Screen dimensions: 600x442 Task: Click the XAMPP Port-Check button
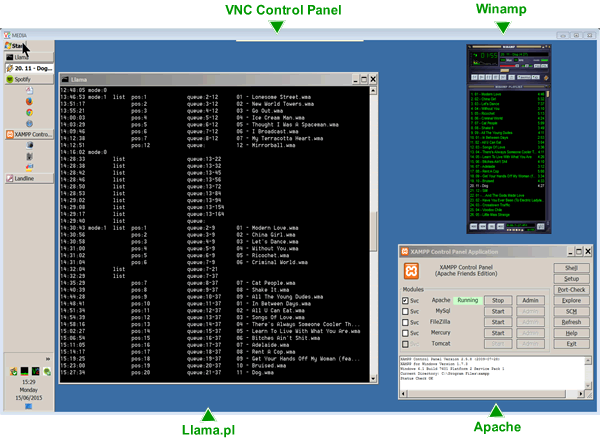point(571,290)
